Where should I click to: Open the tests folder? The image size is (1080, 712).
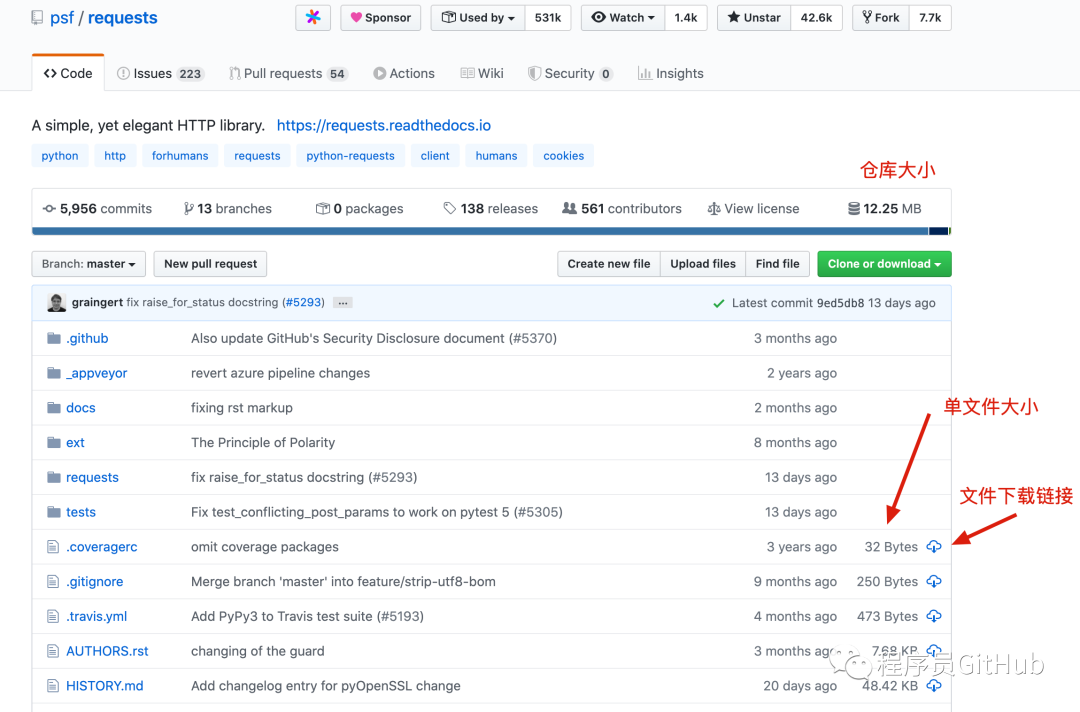click(x=81, y=512)
